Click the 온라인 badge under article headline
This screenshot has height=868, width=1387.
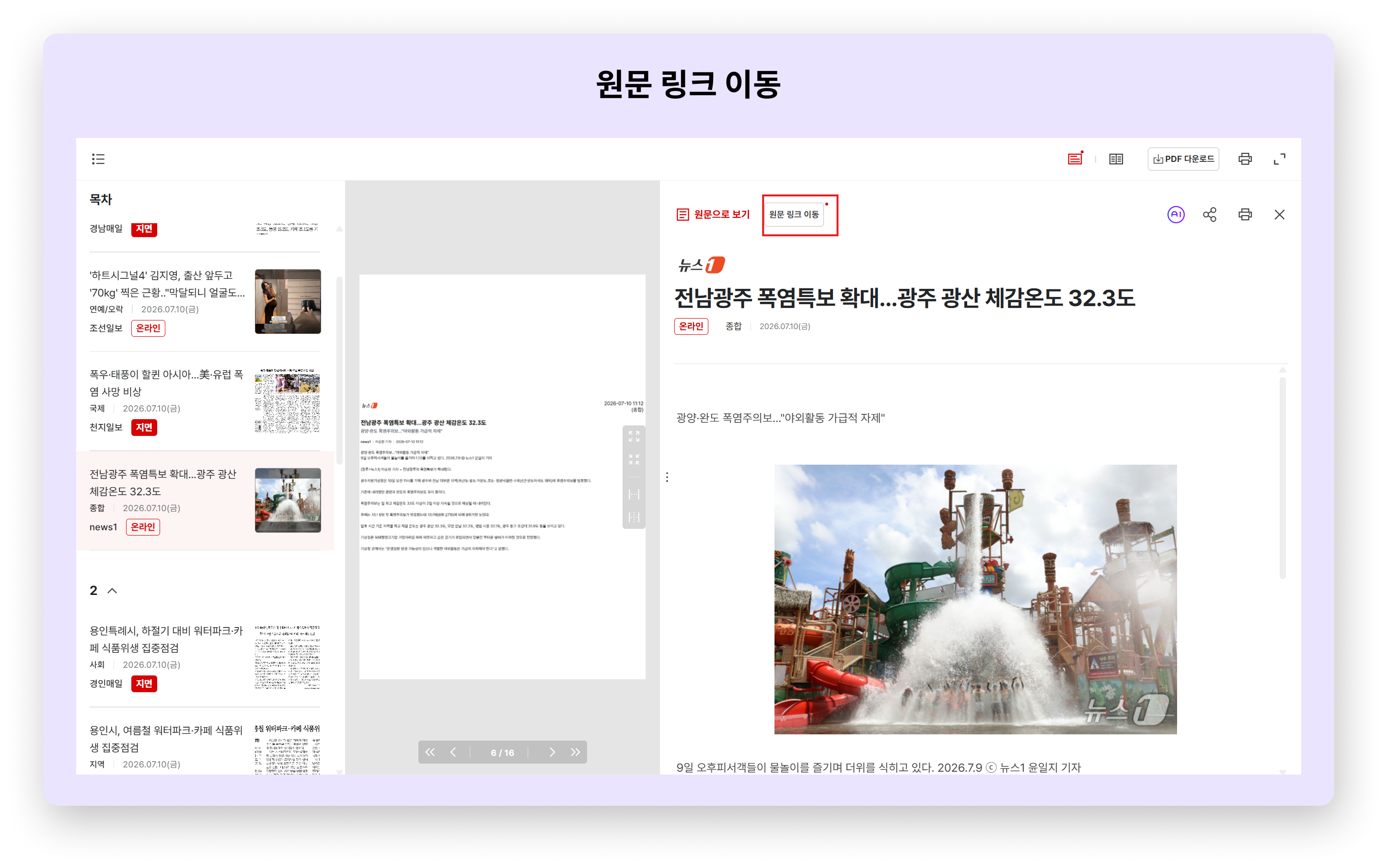click(691, 326)
